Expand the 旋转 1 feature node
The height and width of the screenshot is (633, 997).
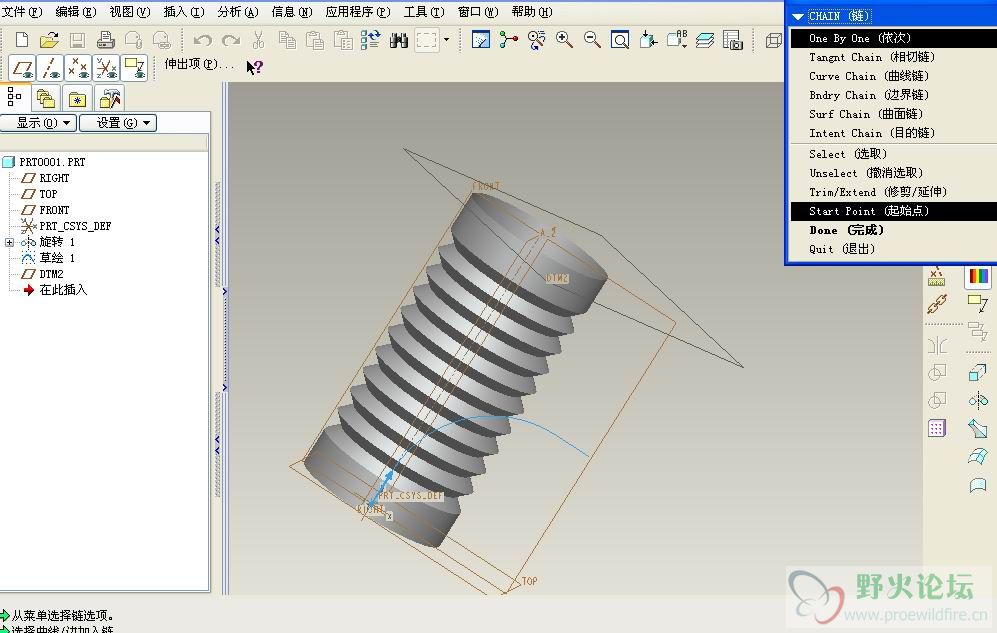click(10, 242)
